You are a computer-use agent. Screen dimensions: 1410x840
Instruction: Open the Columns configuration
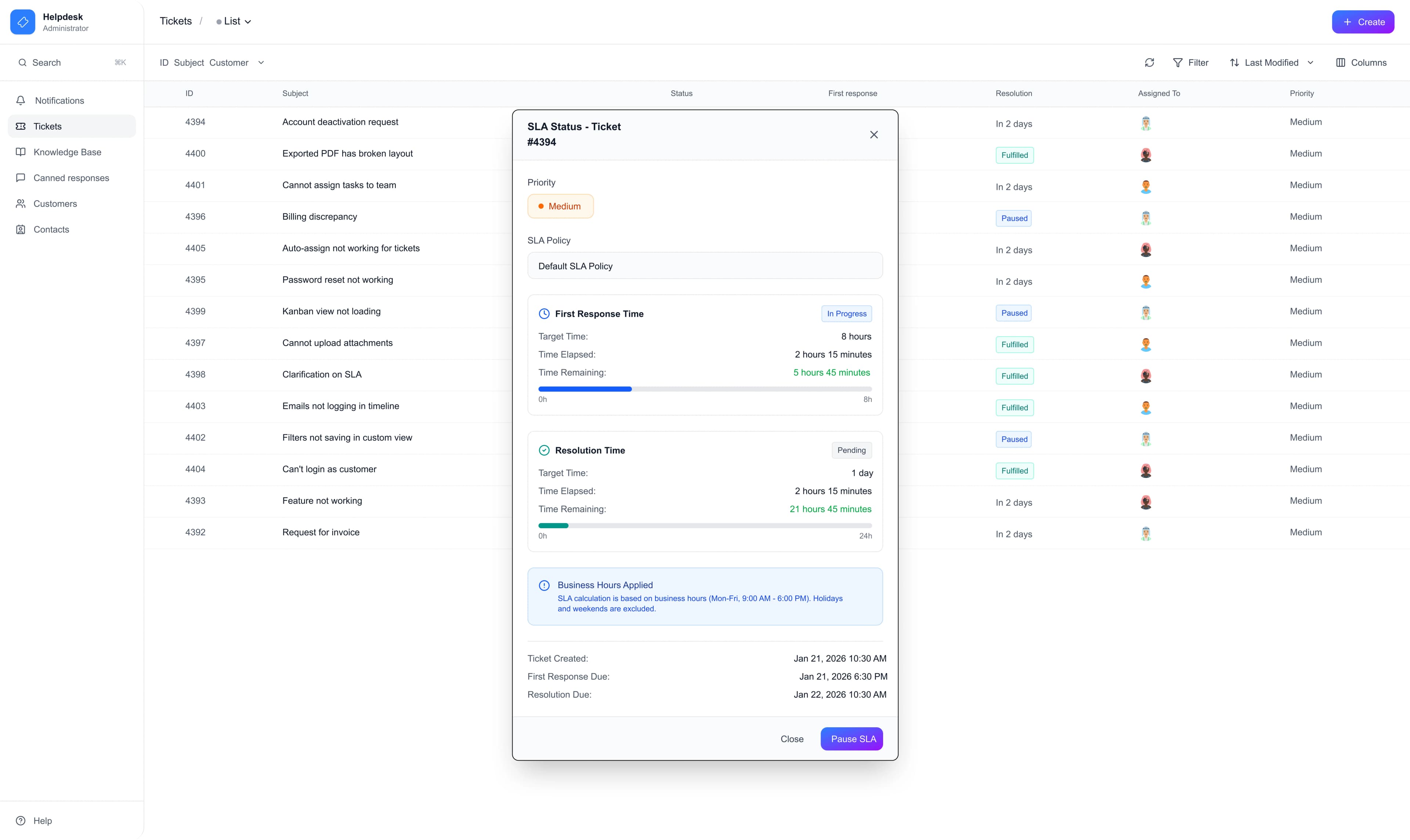coord(1361,62)
